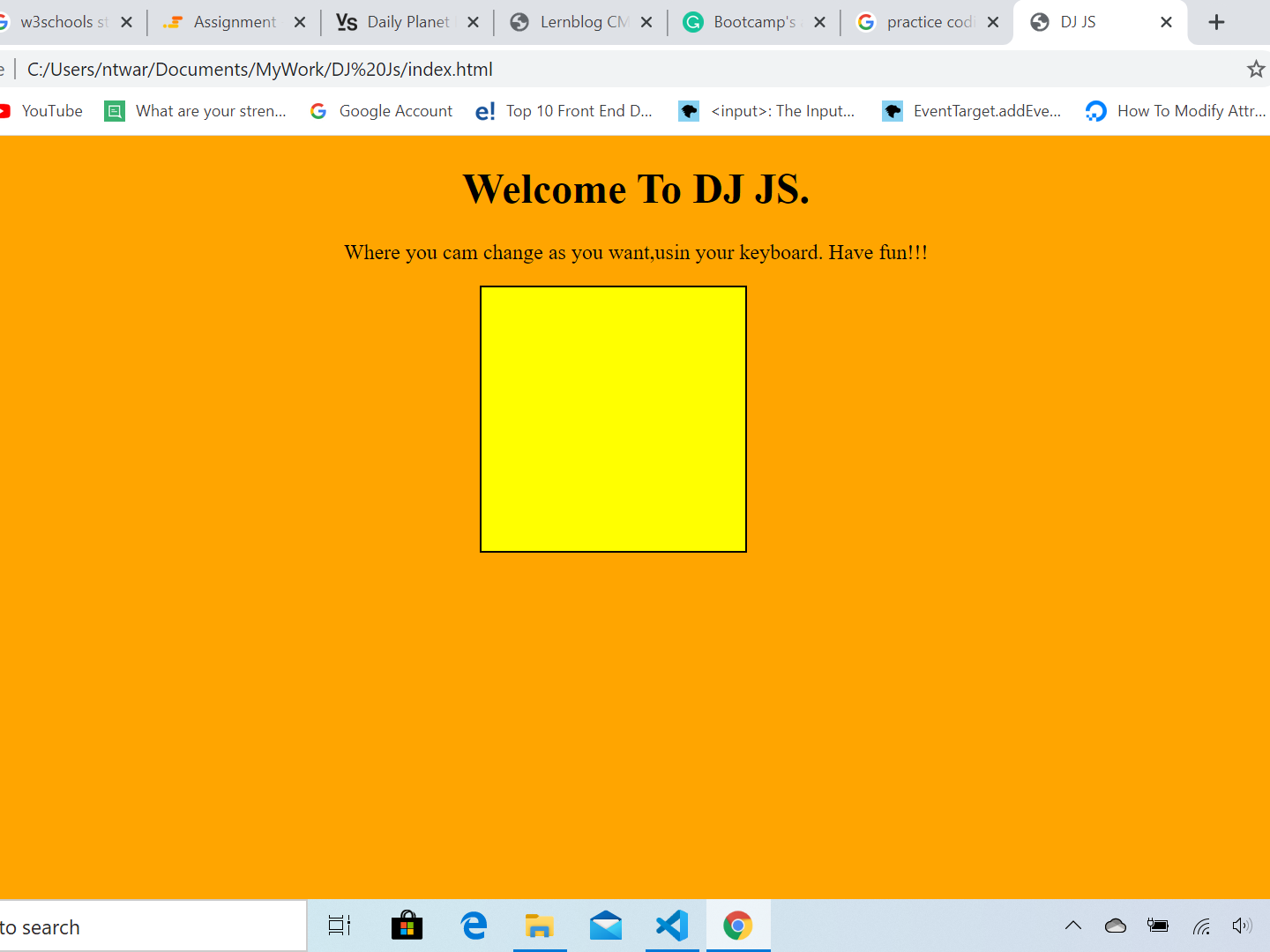
Task: Bookmark this page with the star icon
Action: point(1255,69)
